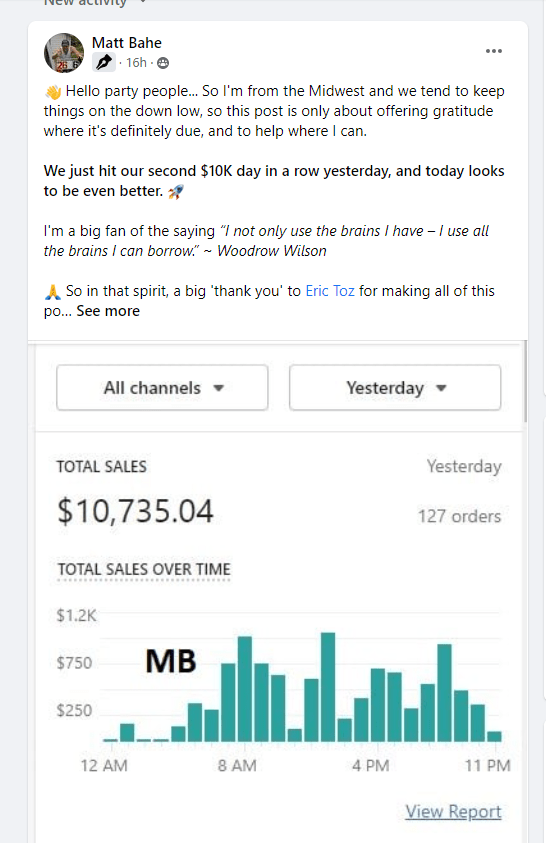Open the View Report link

(x=453, y=811)
